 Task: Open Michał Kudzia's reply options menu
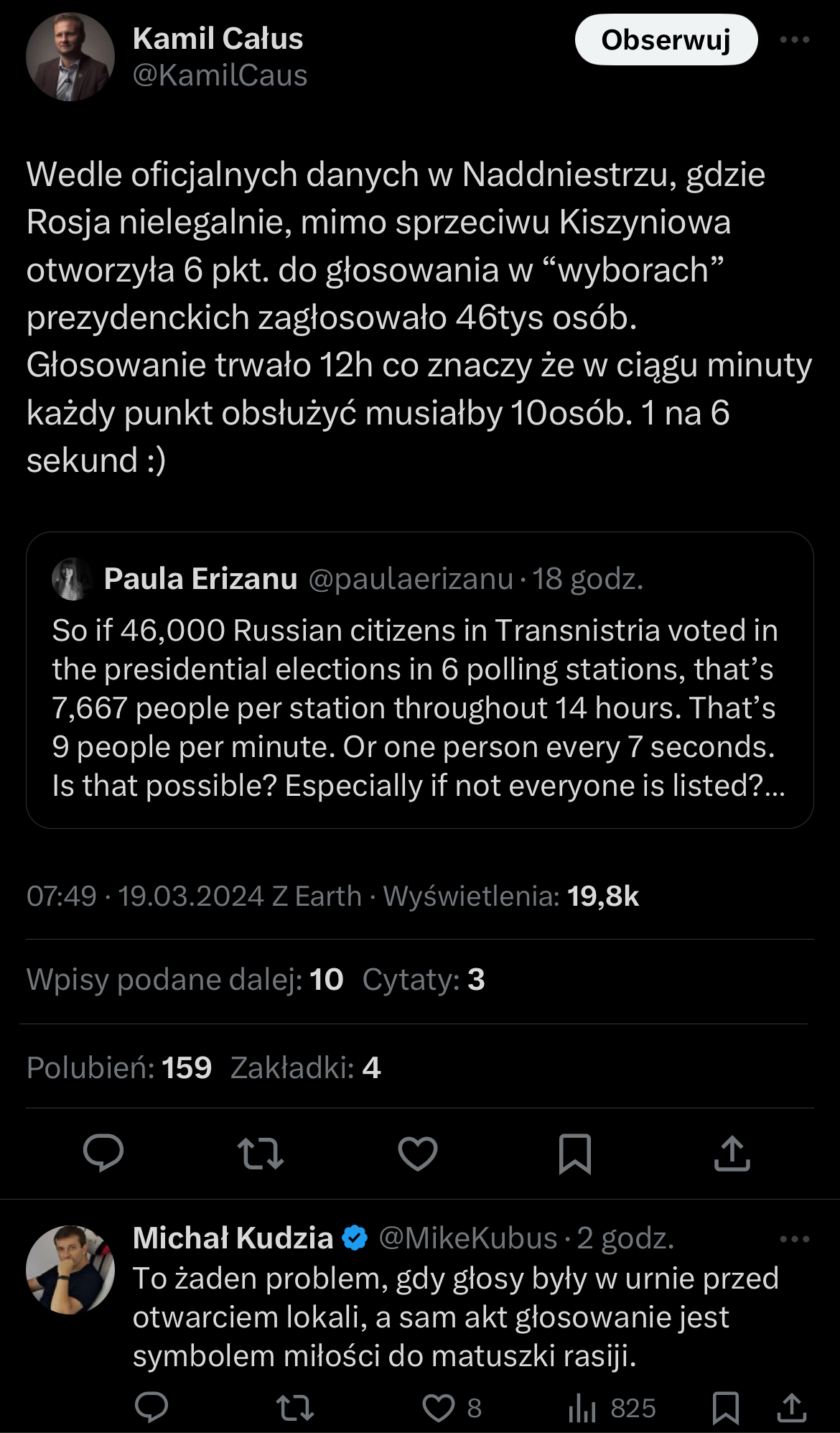[x=795, y=1239]
